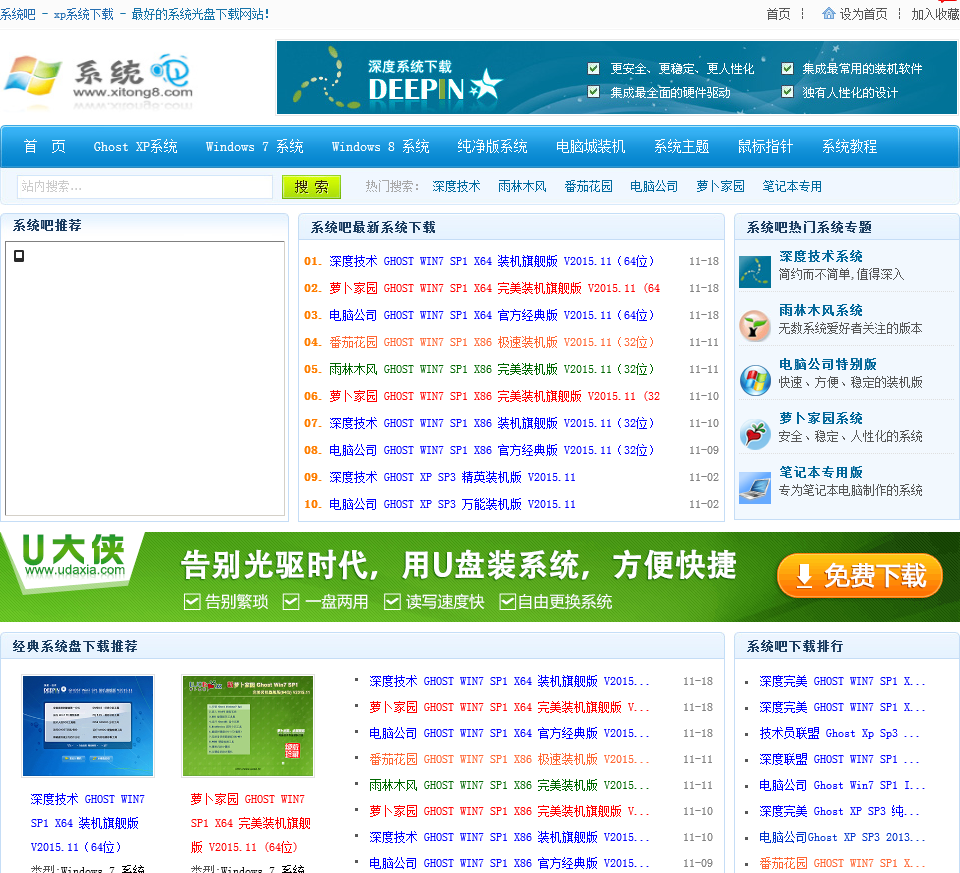960x873 pixels.
Task: Open item 03 电脑公司 WIN7 X64 官方经典版
Action: [492, 315]
